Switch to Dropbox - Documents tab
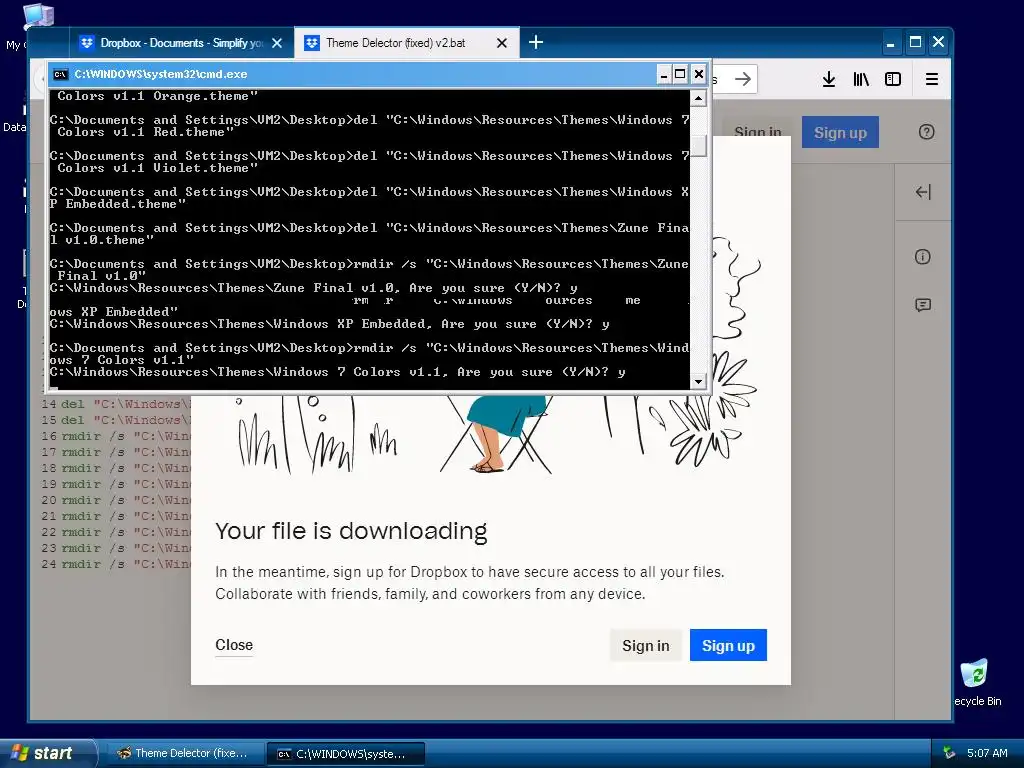Screen dimensions: 1024x768 point(181,43)
